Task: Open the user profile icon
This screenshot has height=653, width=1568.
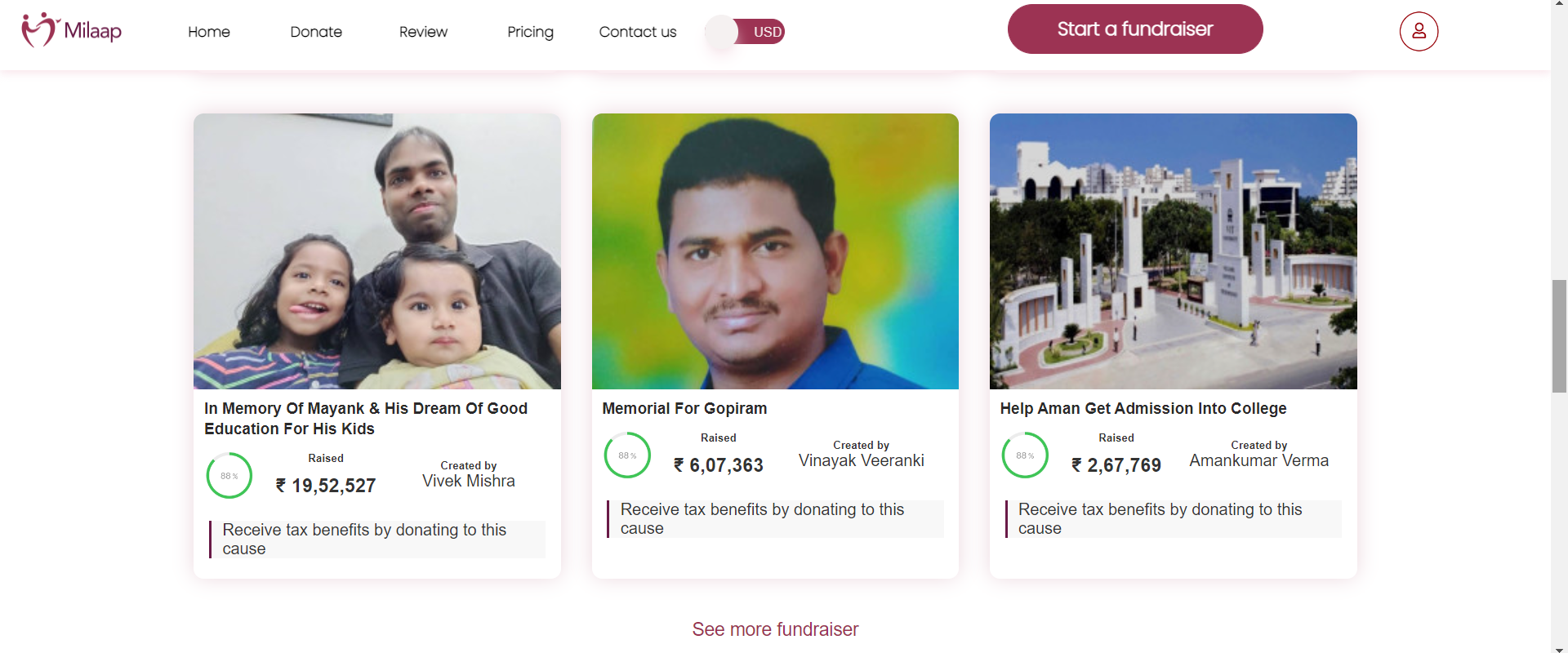Action: pos(1419,32)
